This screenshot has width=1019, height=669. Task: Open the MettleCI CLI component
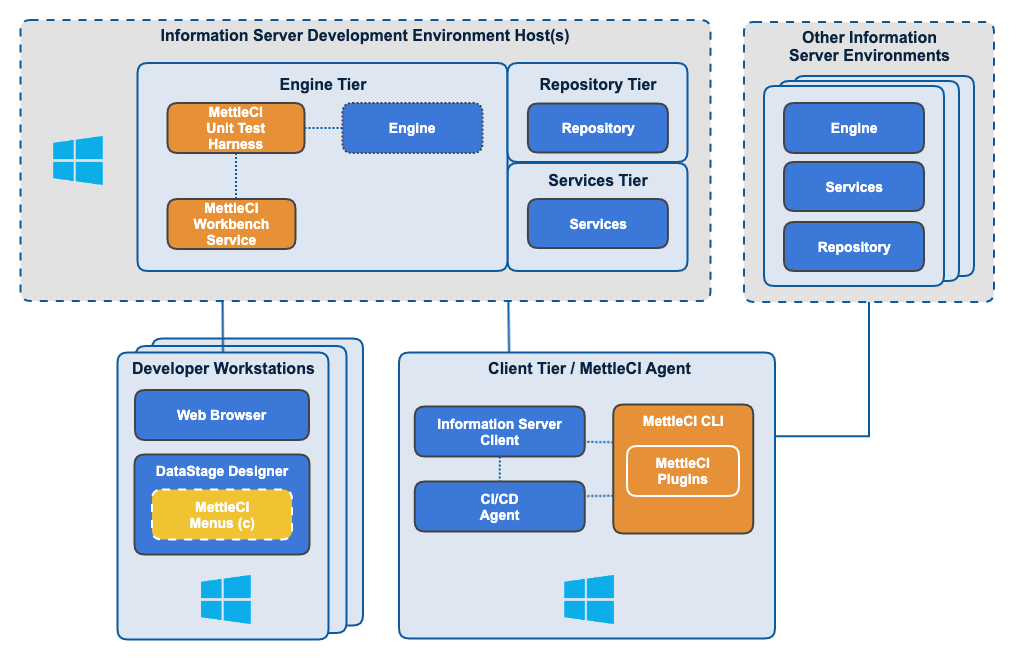pos(683,422)
